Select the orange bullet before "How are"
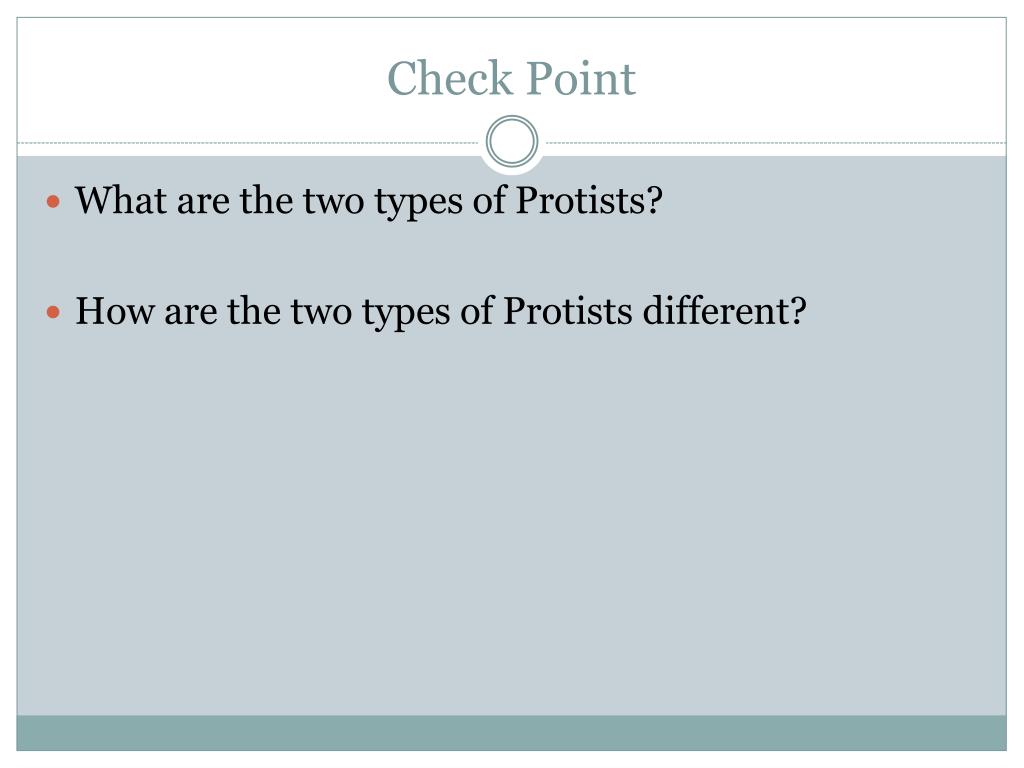The height and width of the screenshot is (768, 1024). point(54,312)
